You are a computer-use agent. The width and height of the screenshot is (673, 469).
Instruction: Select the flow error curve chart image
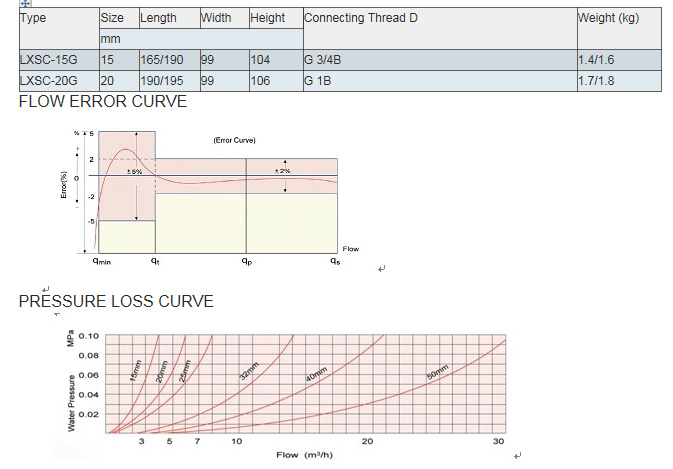(215, 196)
